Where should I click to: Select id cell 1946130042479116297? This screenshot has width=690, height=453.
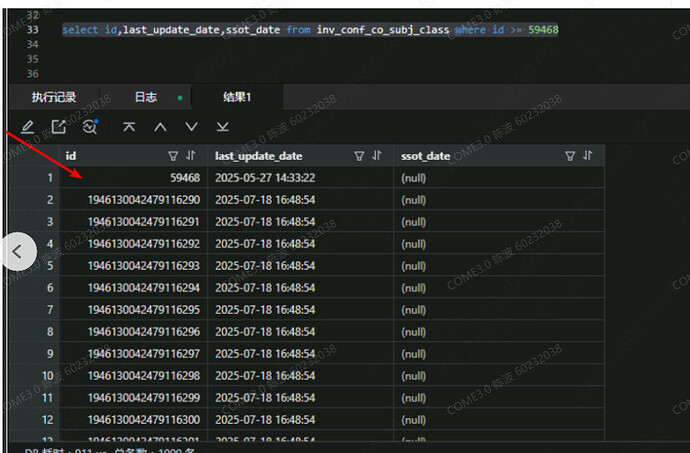pos(133,354)
